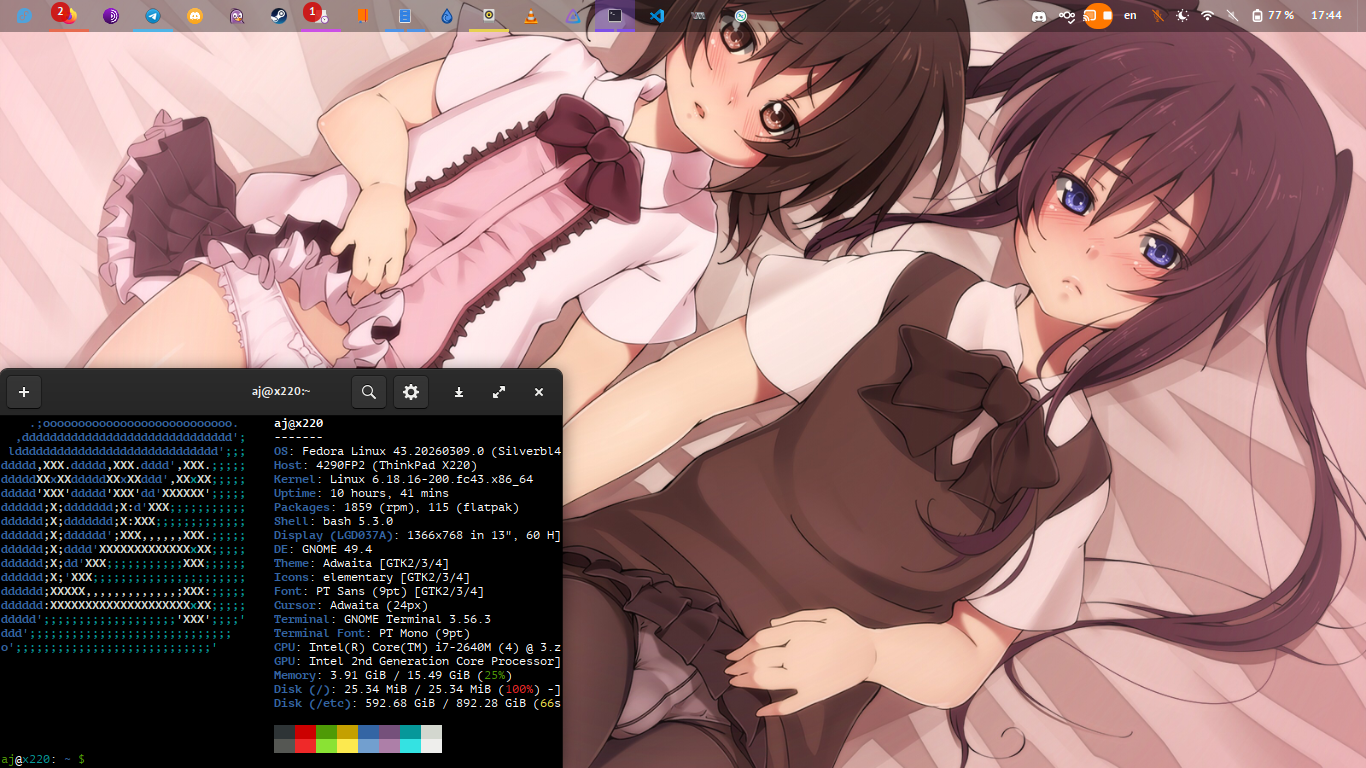
Task: Launch Steam from the top panel
Action: tap(279, 16)
